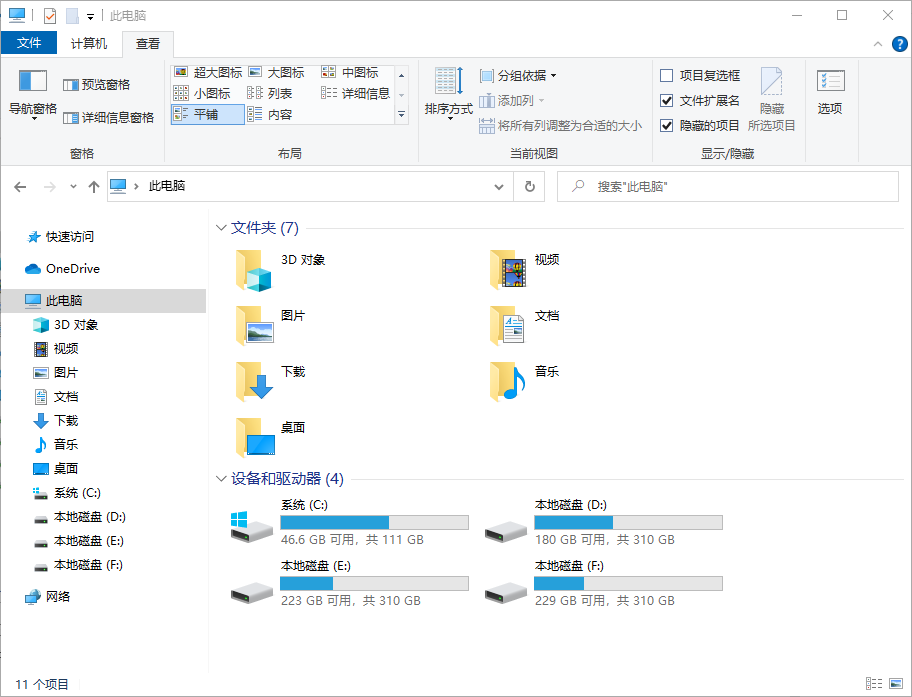The width and height of the screenshot is (912, 697).
Task: Select 内容 content layout
Action: [x=269, y=114]
